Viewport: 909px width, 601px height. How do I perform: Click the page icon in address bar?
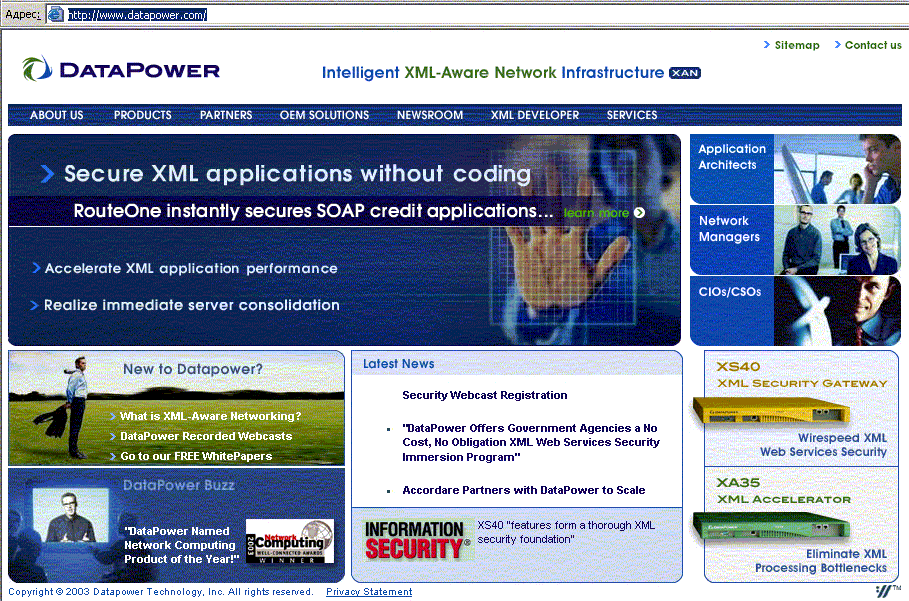coord(56,14)
